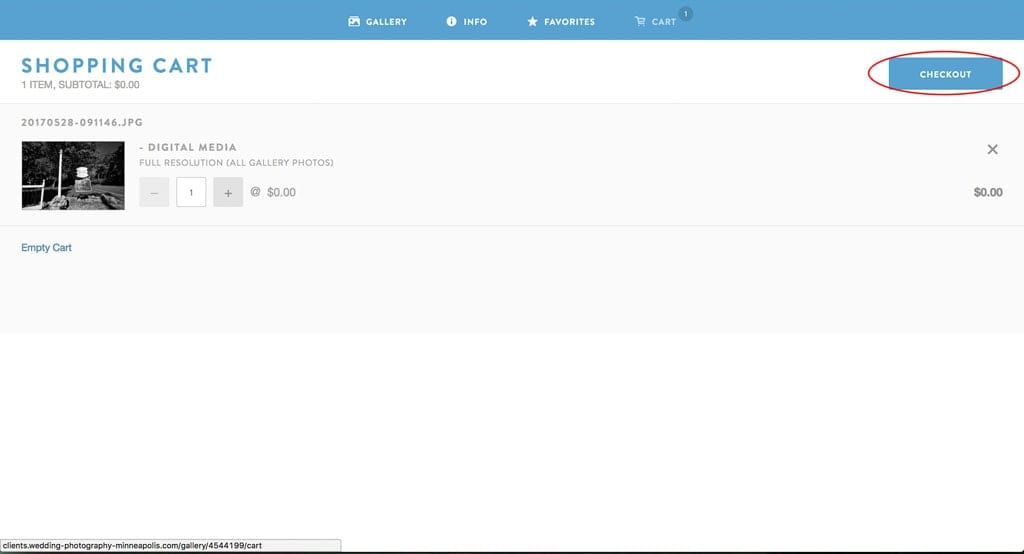The image size is (1024, 554).
Task: Click the filename 20170528-091146.JPG
Action: (82, 122)
